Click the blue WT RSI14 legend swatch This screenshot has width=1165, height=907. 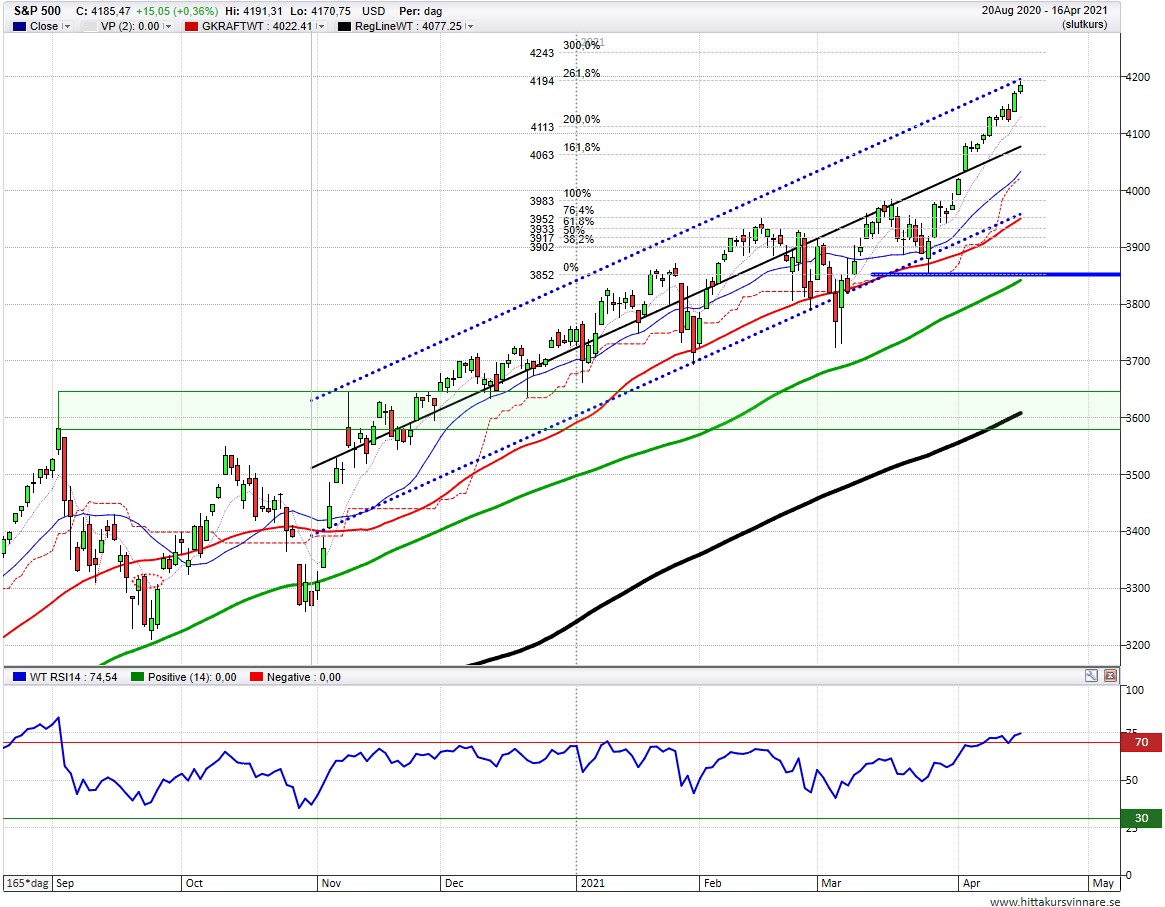tap(19, 677)
